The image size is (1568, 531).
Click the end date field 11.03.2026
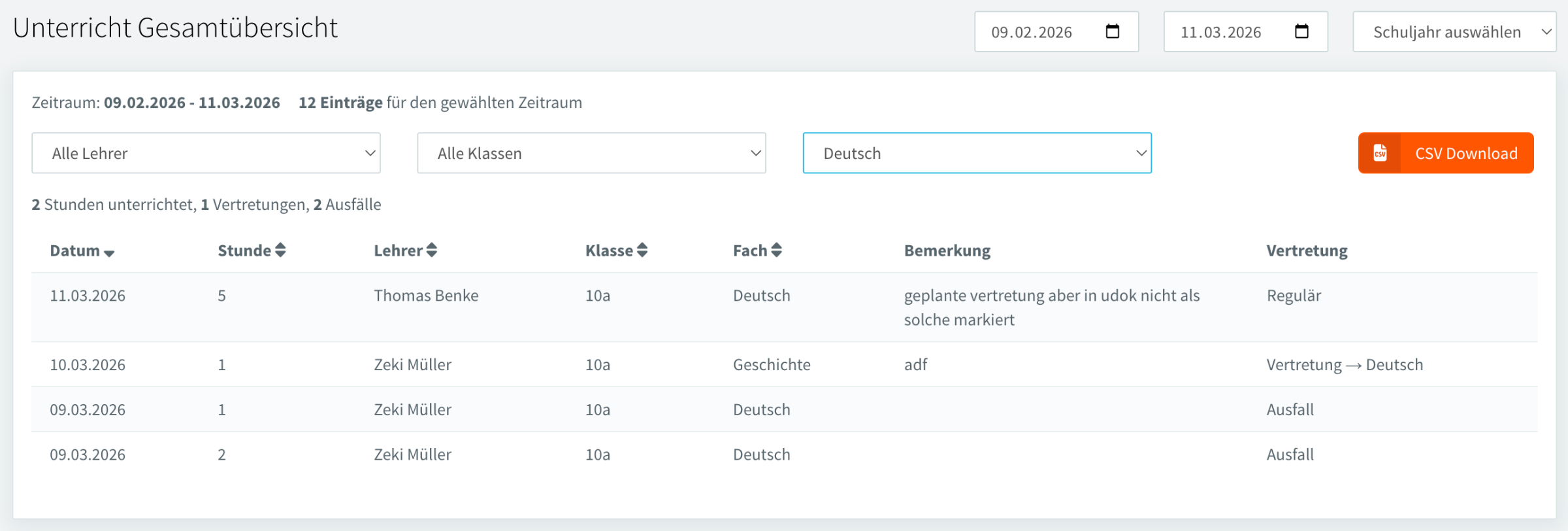point(1220,32)
